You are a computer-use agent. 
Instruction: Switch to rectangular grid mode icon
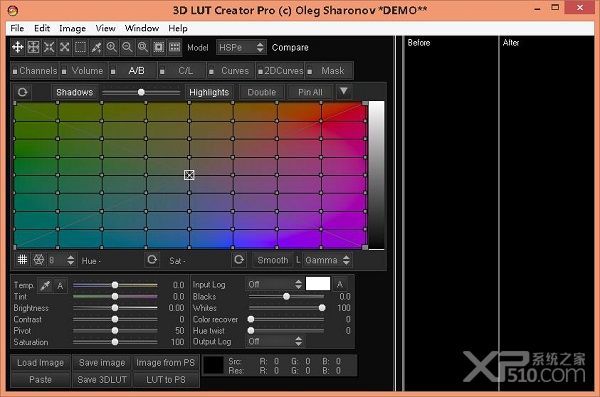[x=22, y=260]
